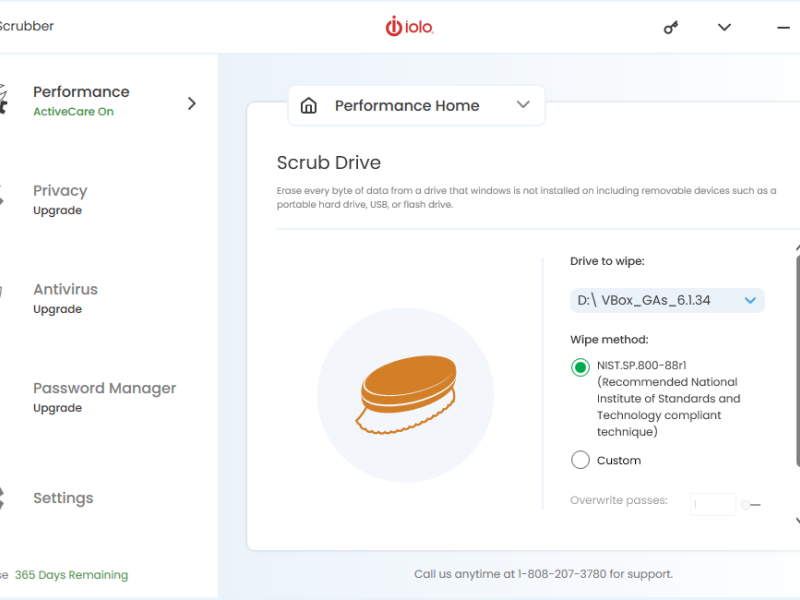
Task: Click Upgrade under Privacy
Action: coord(58,211)
